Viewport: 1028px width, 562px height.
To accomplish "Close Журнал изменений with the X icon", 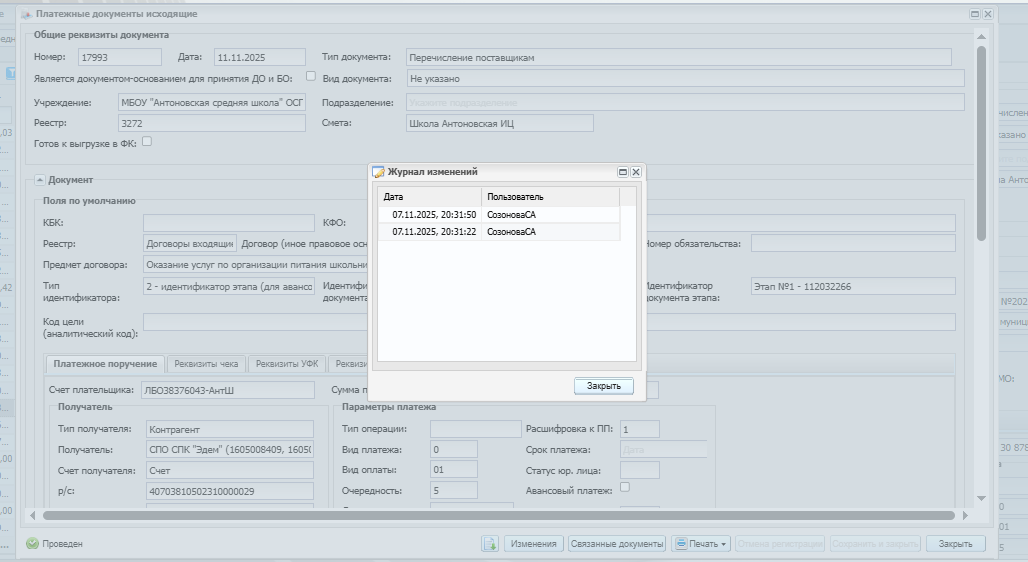I will [x=635, y=172].
